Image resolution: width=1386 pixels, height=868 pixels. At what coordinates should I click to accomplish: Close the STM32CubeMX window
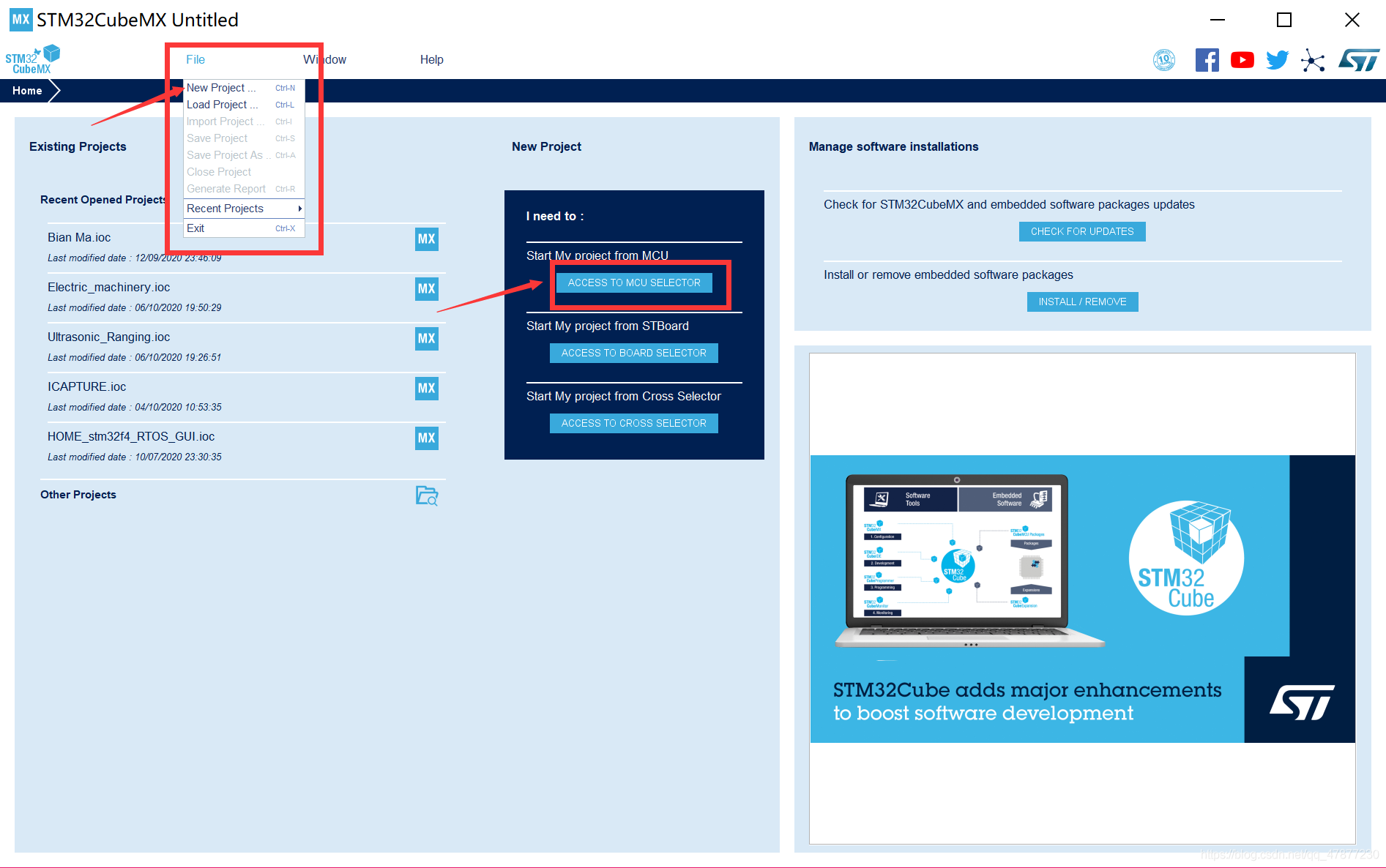pyautogui.click(x=1352, y=20)
